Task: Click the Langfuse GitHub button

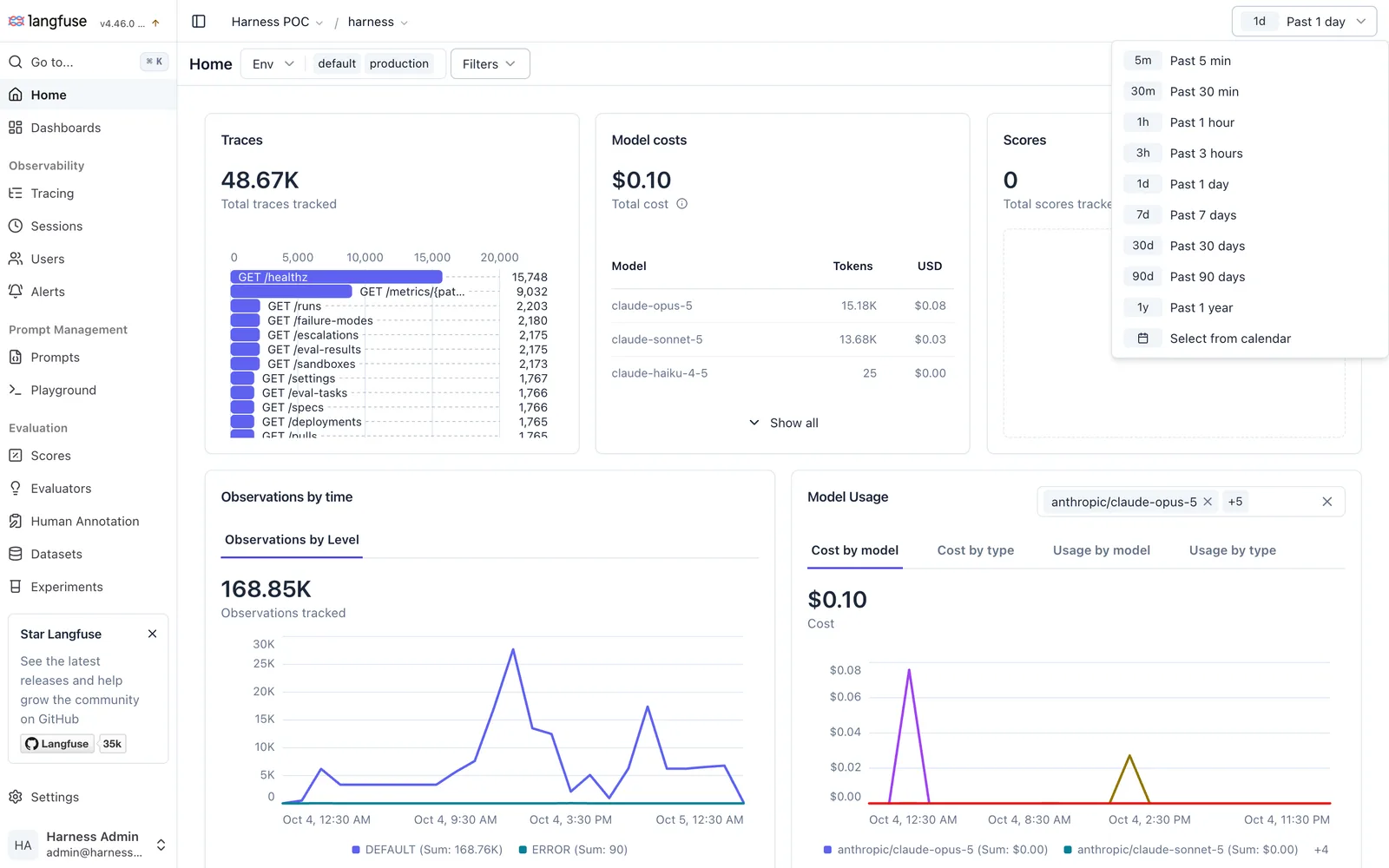Action: click(x=57, y=744)
